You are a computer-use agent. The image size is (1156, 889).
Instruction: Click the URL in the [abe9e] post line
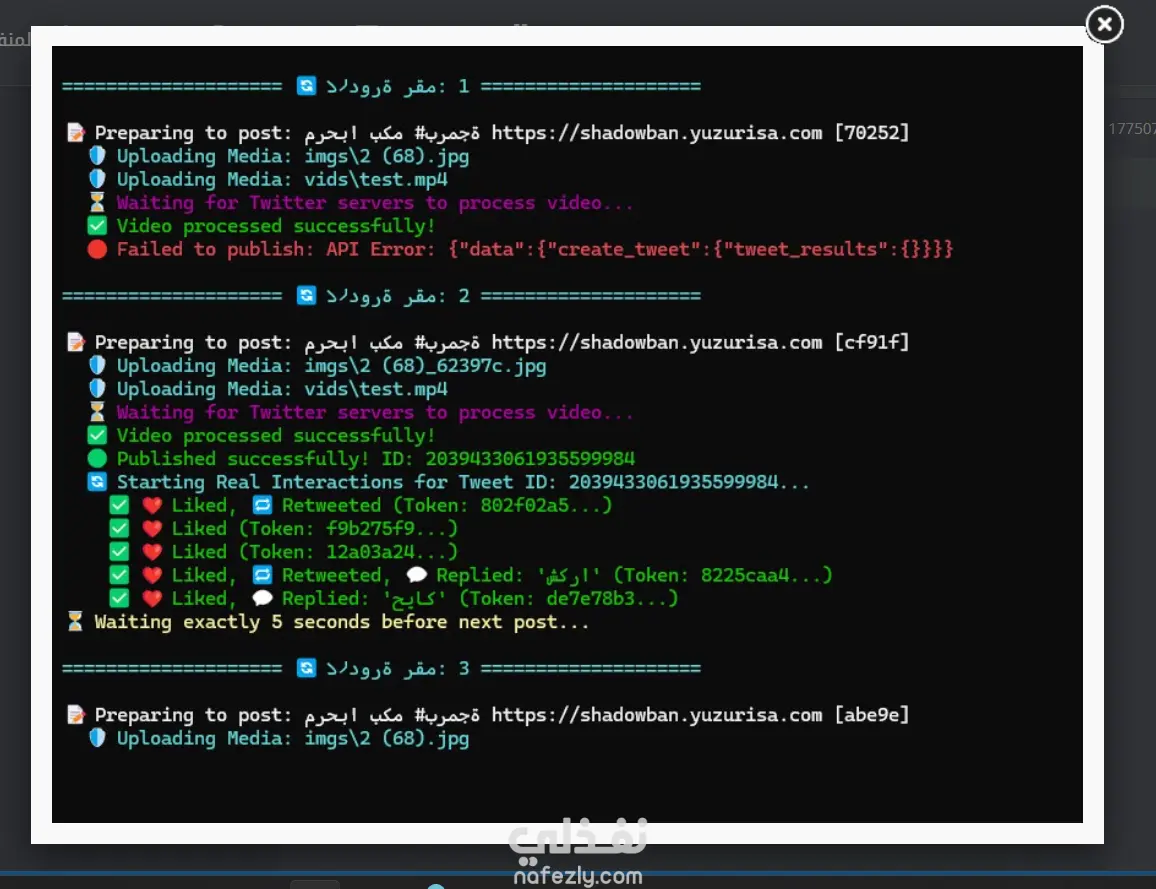tap(656, 714)
